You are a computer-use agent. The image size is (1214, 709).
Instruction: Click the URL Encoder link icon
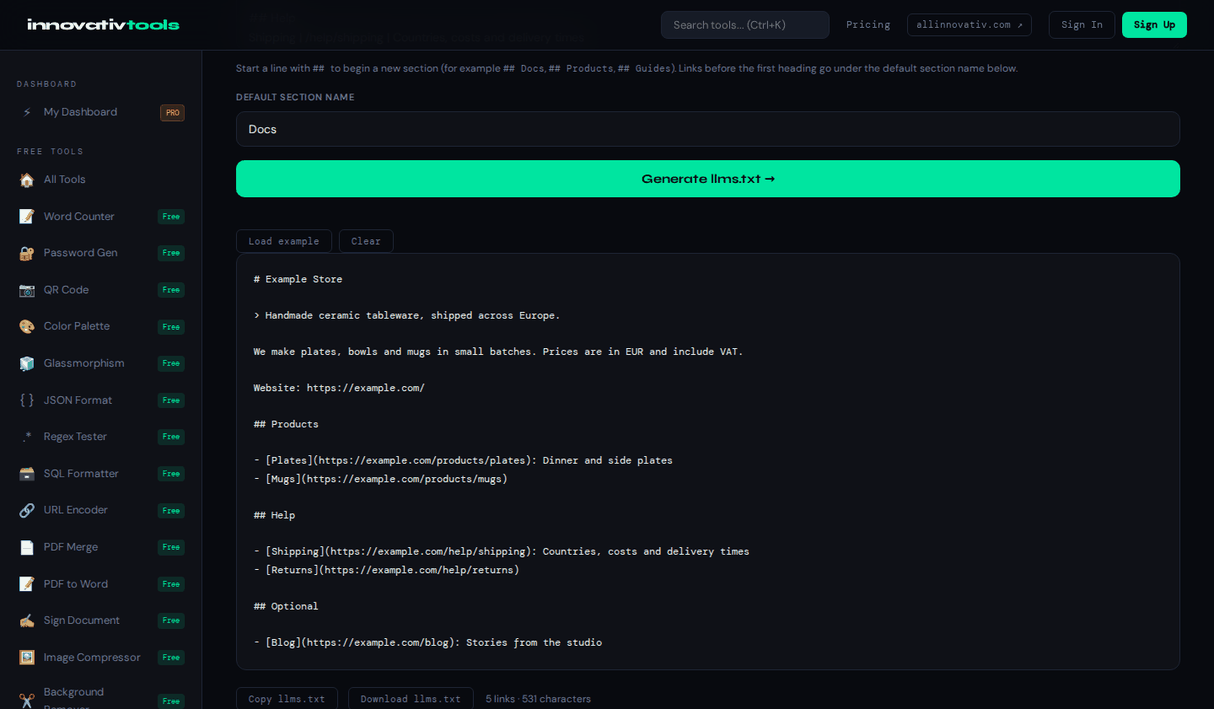pos(27,510)
